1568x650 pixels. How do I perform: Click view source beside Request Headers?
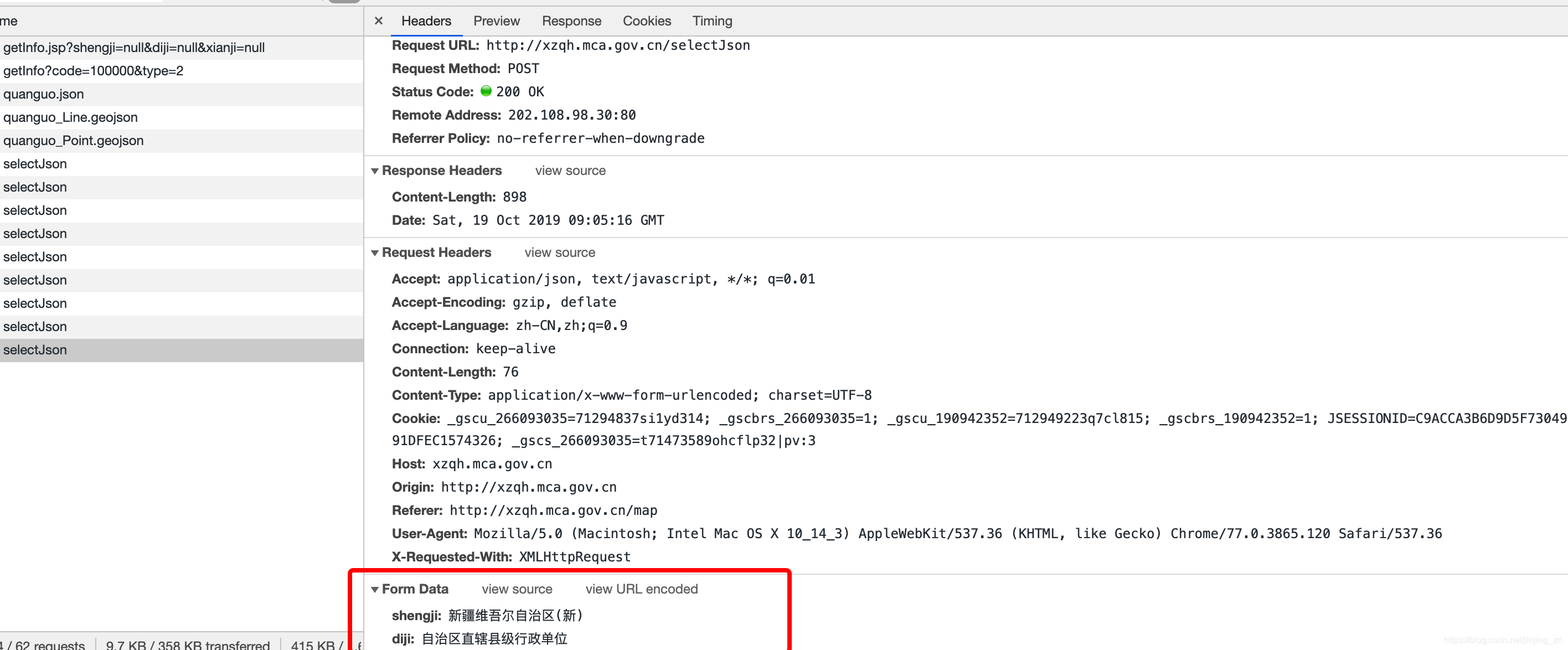pyautogui.click(x=559, y=252)
